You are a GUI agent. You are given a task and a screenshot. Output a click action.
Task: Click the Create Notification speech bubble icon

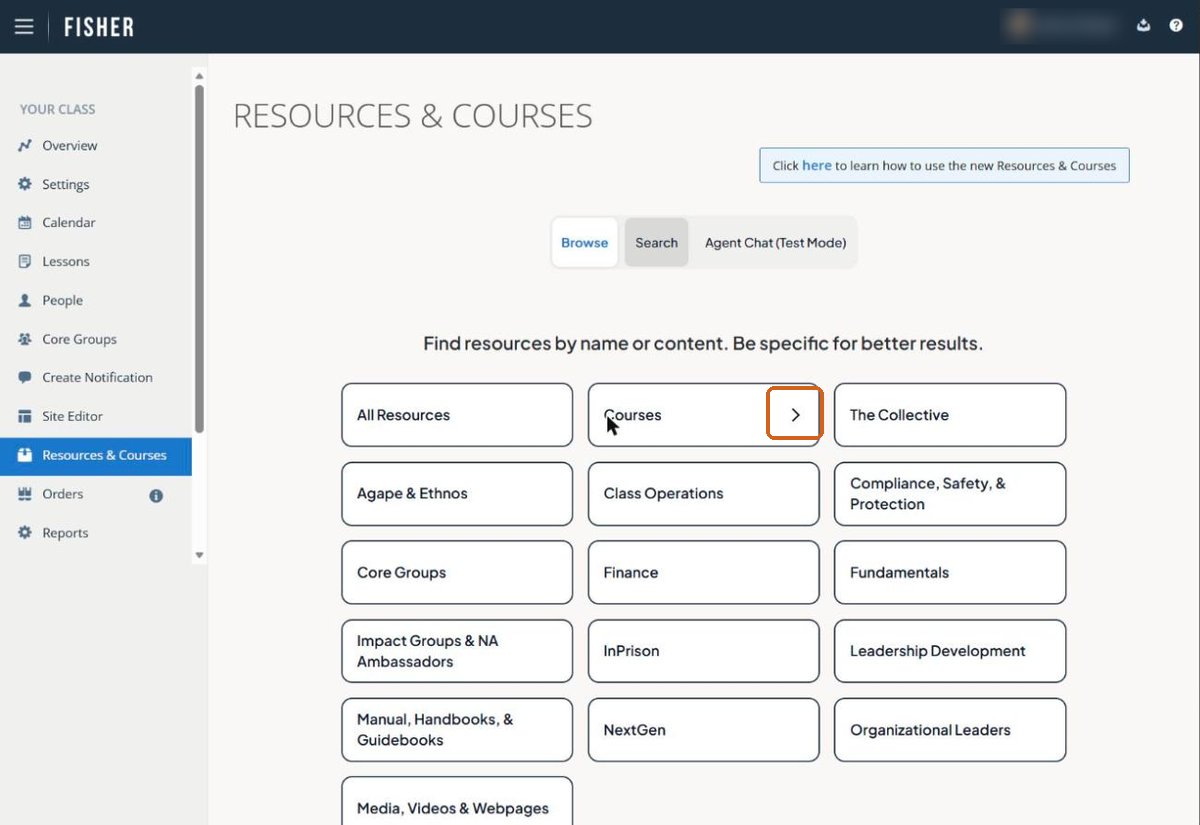pyautogui.click(x=25, y=378)
